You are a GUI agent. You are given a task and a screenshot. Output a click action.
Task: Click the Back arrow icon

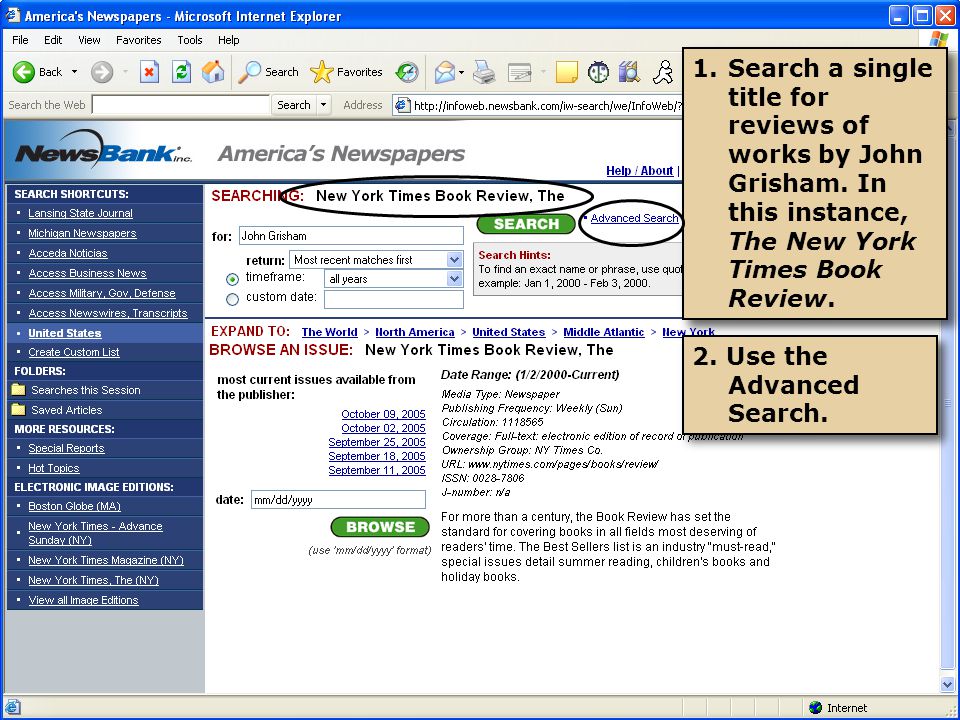coord(24,72)
